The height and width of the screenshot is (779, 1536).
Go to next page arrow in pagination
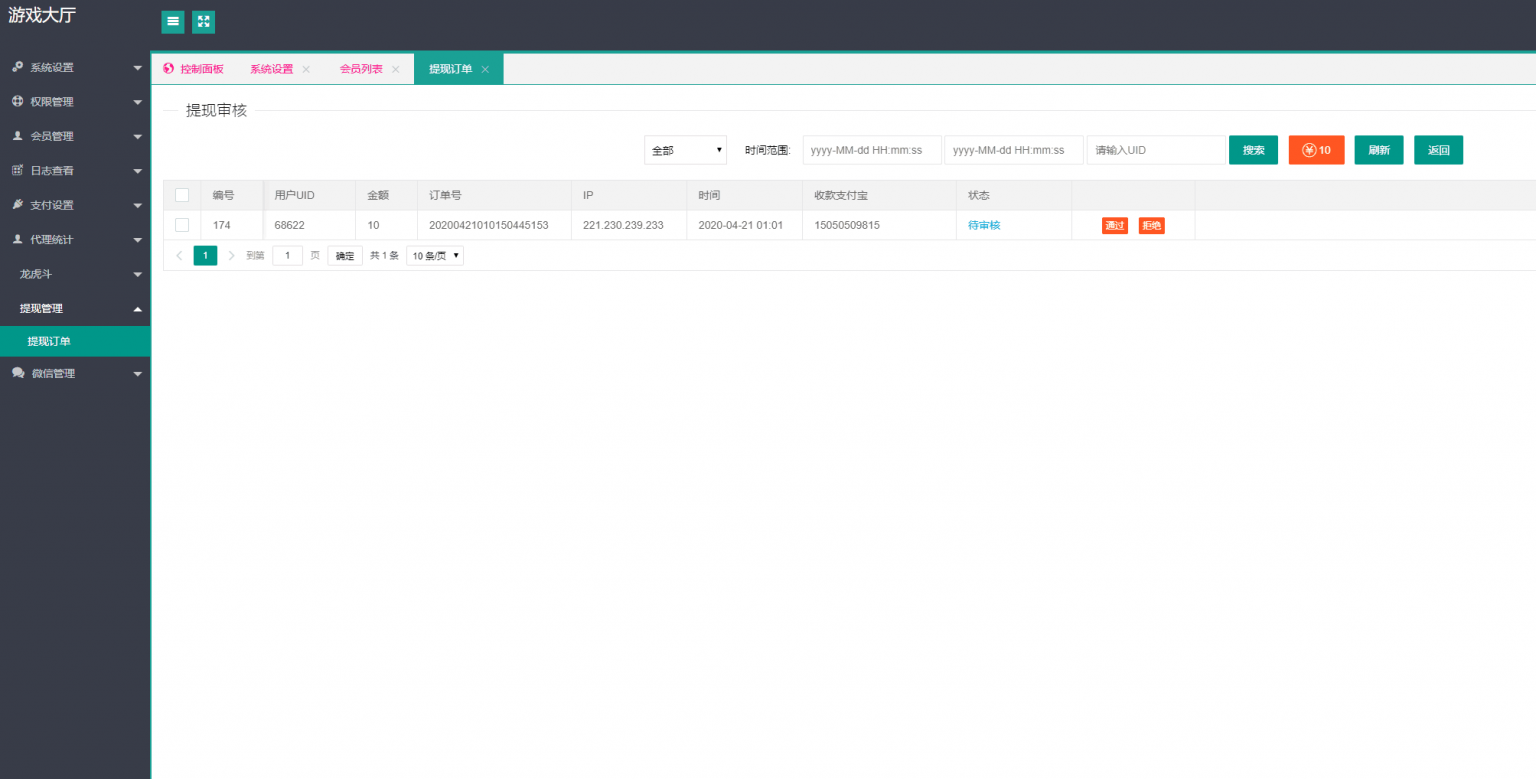click(x=232, y=256)
